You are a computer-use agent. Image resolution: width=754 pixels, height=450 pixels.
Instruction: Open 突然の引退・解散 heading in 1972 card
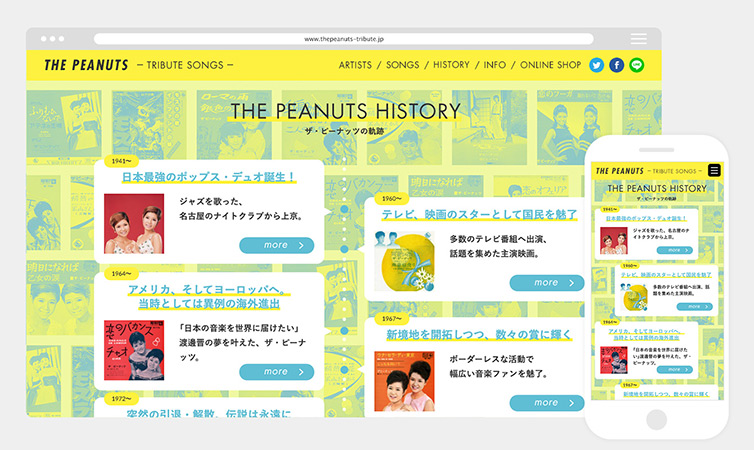(209, 413)
